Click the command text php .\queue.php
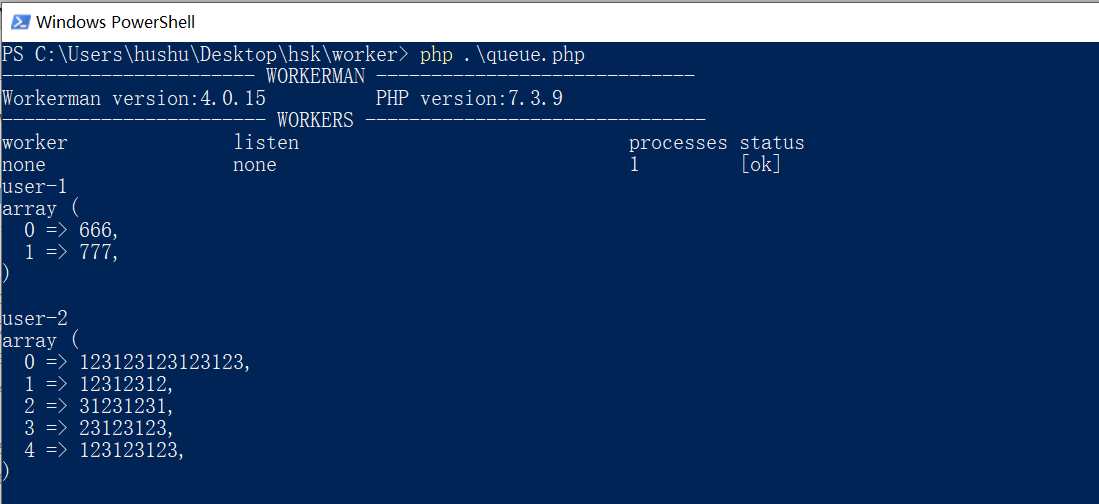This screenshot has width=1099, height=504. [x=502, y=55]
